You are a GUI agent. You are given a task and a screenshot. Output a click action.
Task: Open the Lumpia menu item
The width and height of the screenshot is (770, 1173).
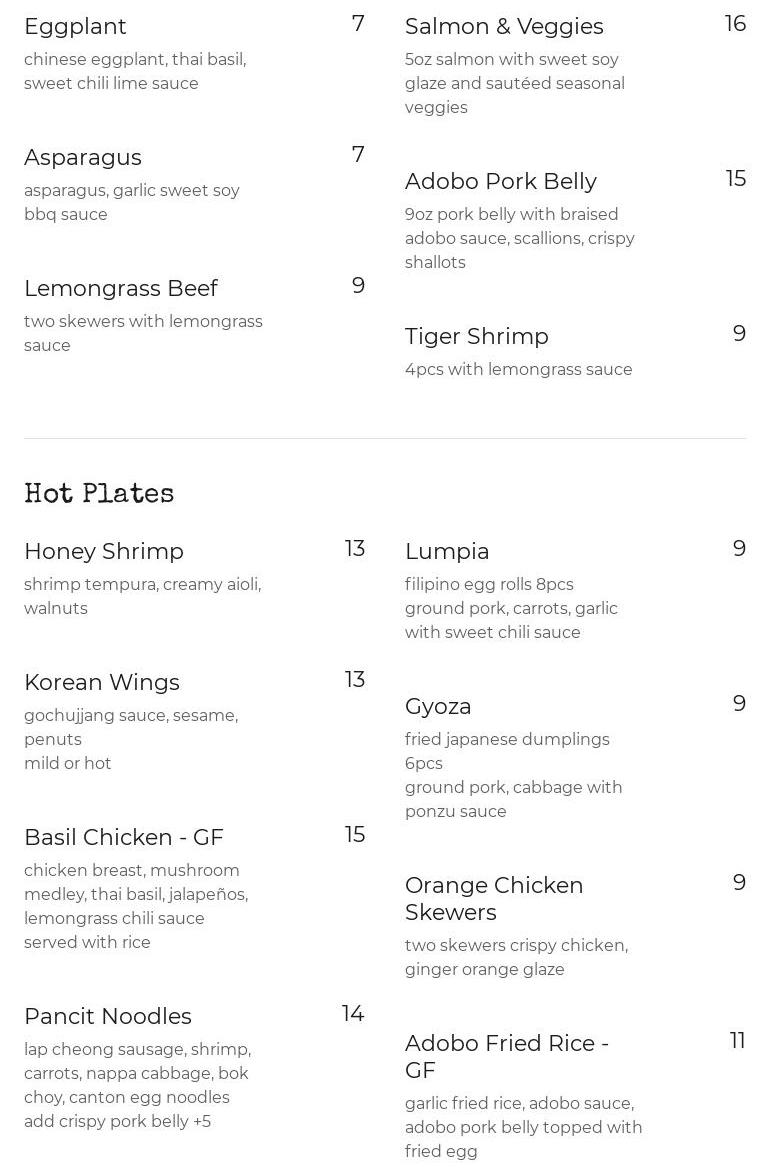[x=447, y=552]
